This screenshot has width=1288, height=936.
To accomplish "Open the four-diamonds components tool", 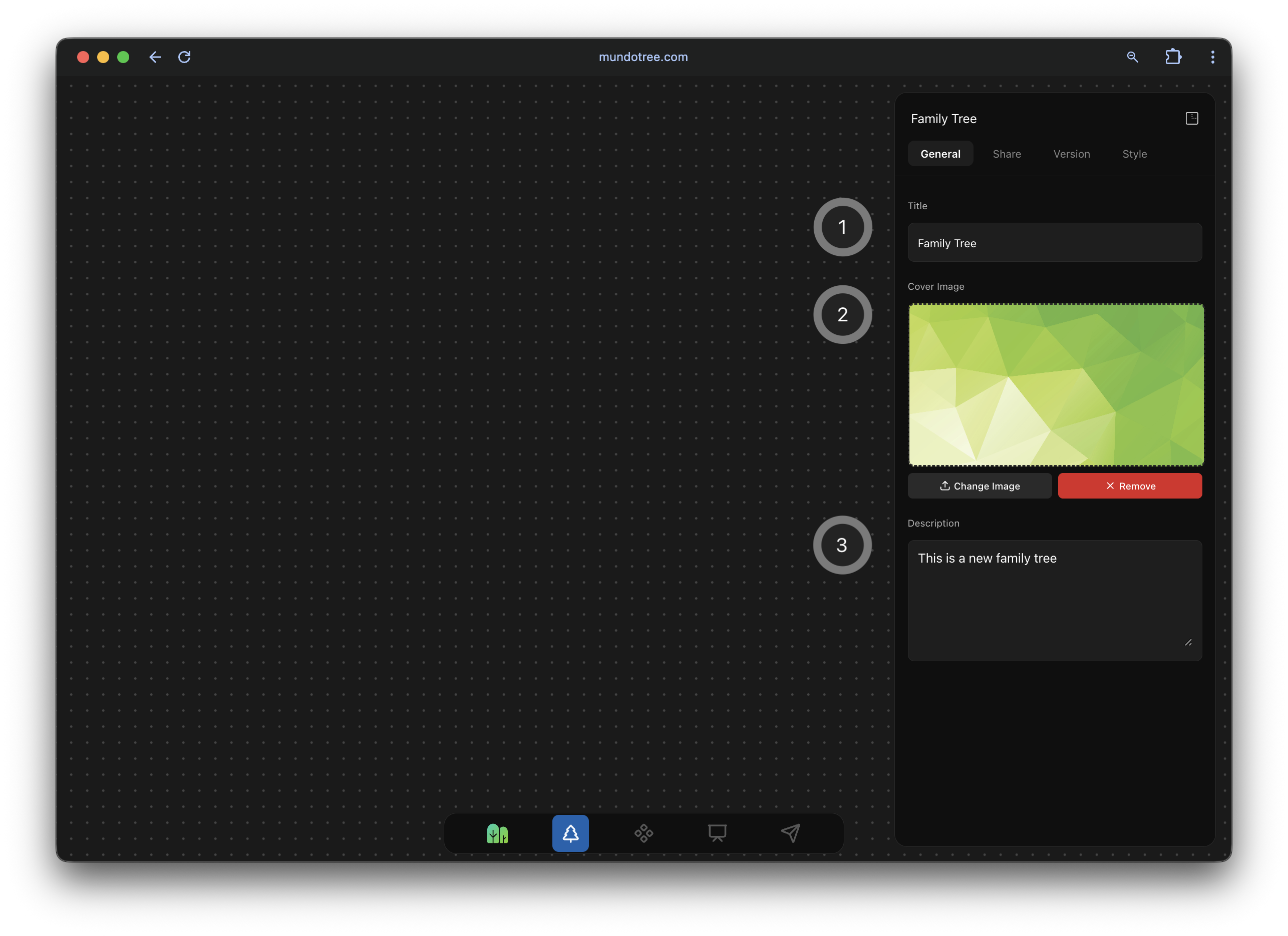I will (x=643, y=833).
